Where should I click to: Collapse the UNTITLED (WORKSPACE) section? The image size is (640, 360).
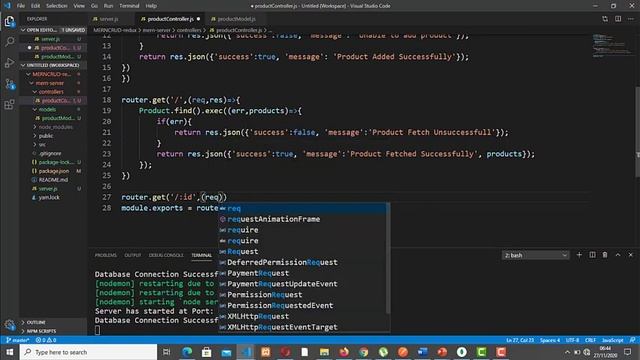tap(53, 65)
